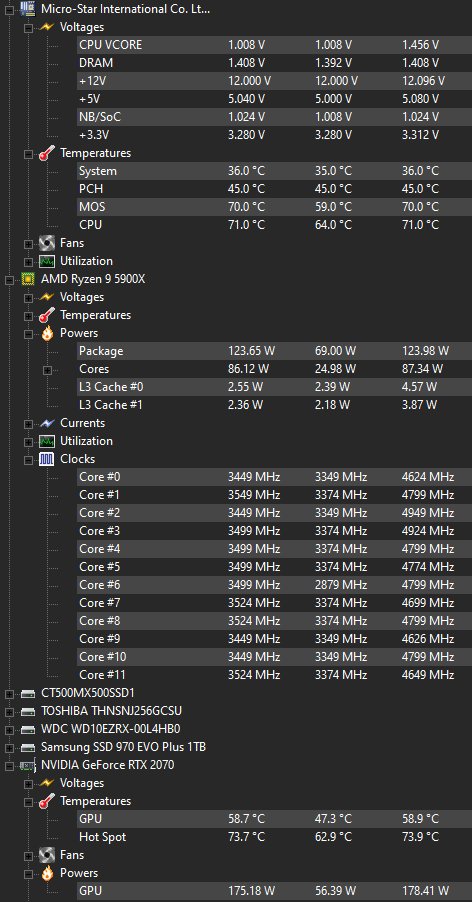Click the RTX 2070 Powers flame icon
Image resolution: width=472 pixels, height=902 pixels.
(x=47, y=873)
